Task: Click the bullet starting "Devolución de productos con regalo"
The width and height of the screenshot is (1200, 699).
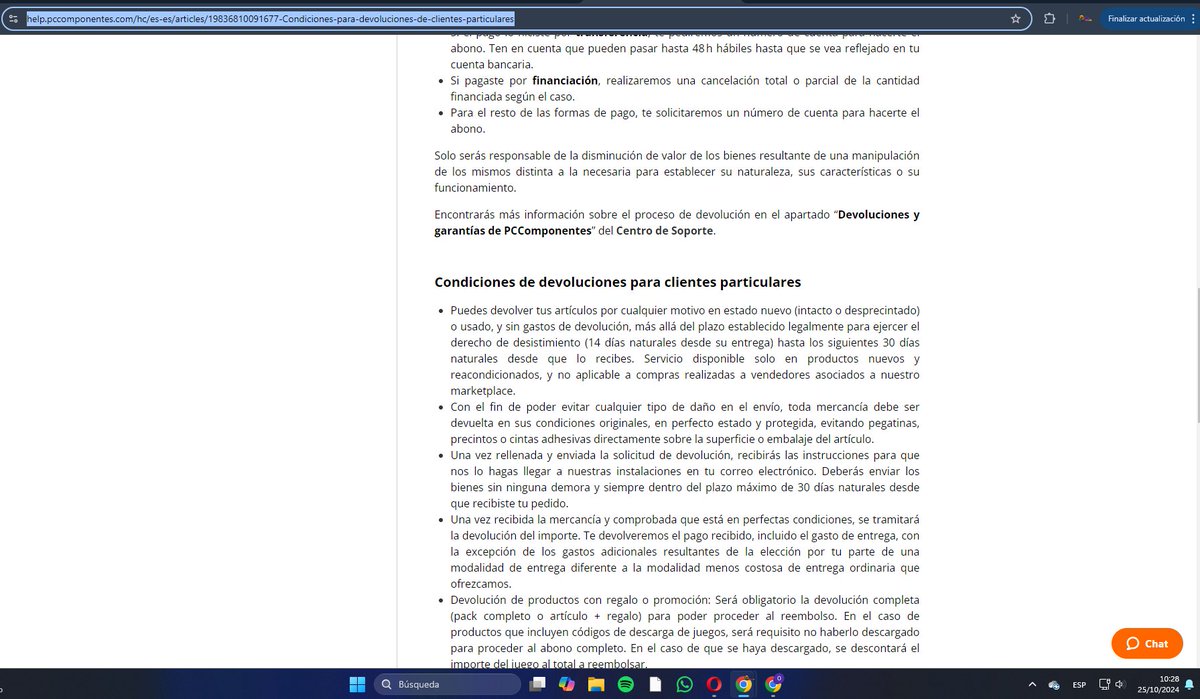Action: pyautogui.click(x=685, y=631)
